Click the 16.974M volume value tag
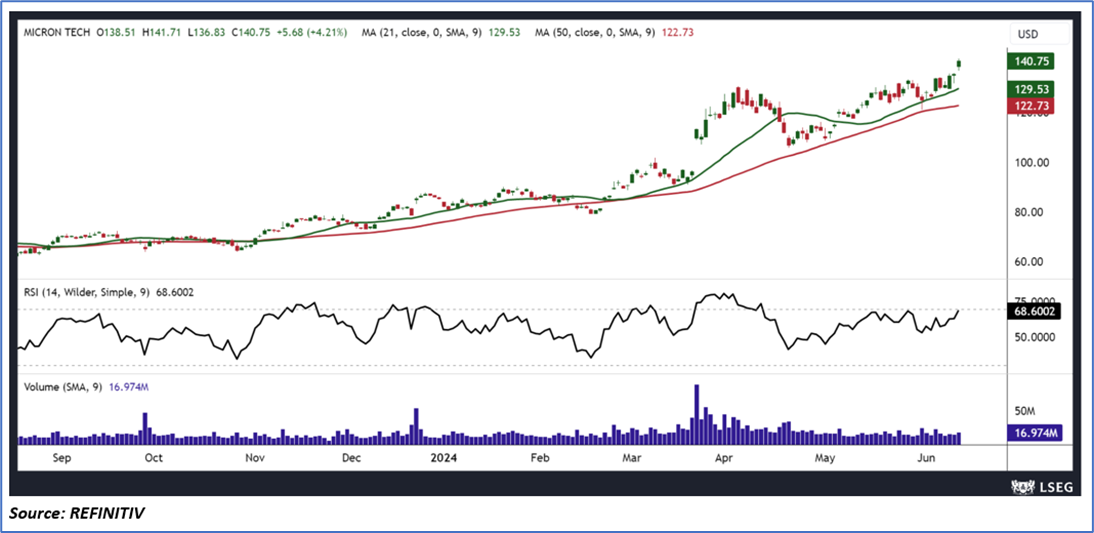This screenshot has height=533, width=1094. point(1033,433)
